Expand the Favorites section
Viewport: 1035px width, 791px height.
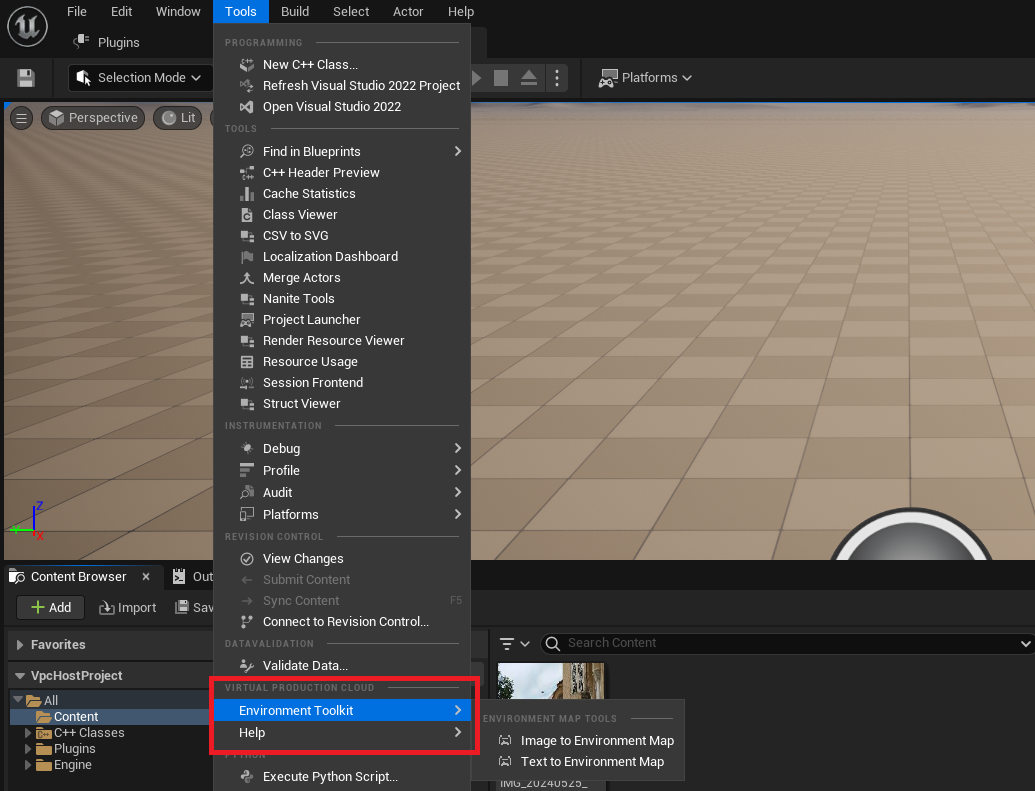click(x=20, y=645)
